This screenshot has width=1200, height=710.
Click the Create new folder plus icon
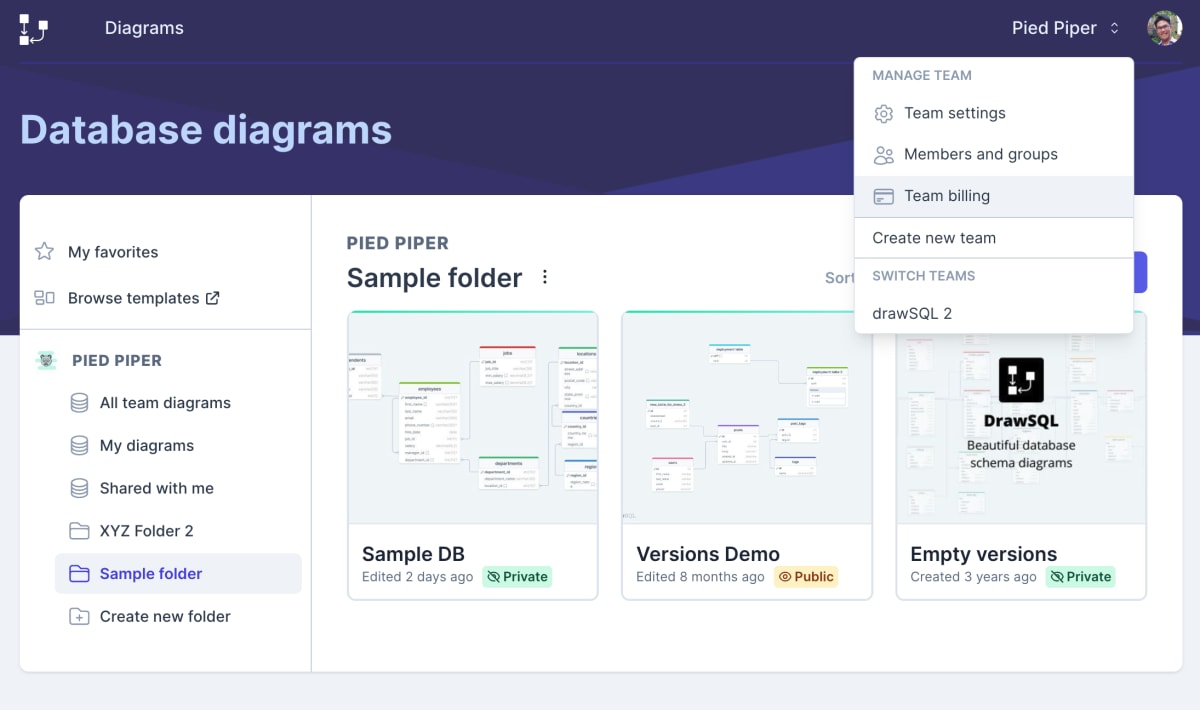(x=79, y=616)
